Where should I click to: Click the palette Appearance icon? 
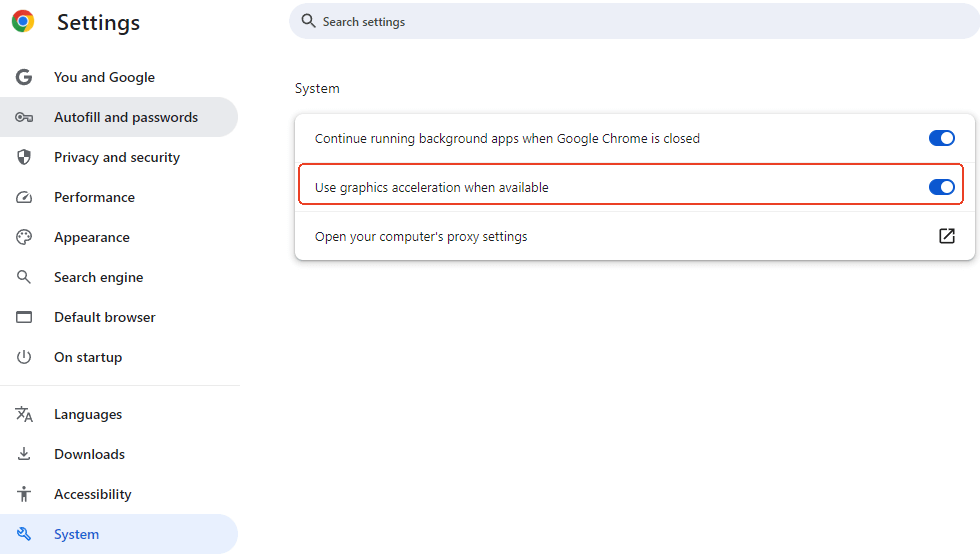pos(24,237)
